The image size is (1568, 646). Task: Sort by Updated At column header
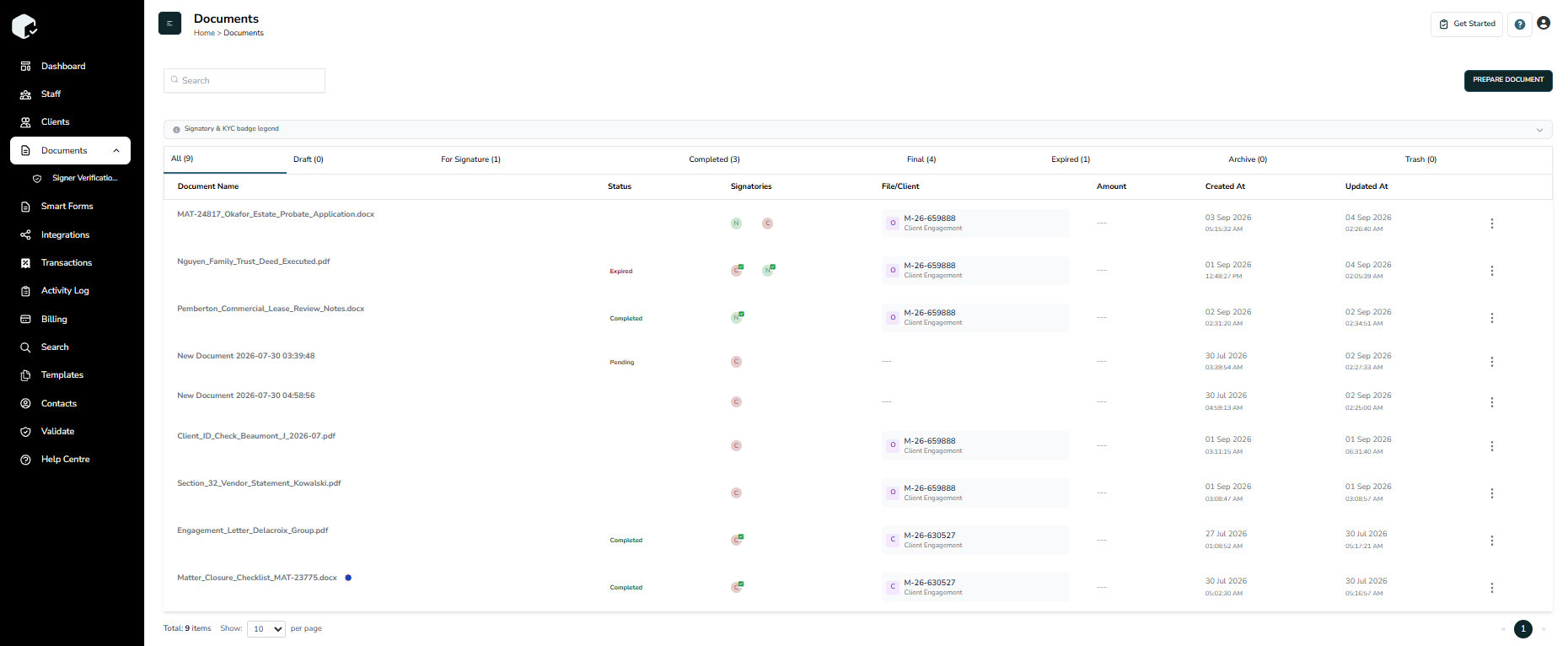click(1367, 186)
